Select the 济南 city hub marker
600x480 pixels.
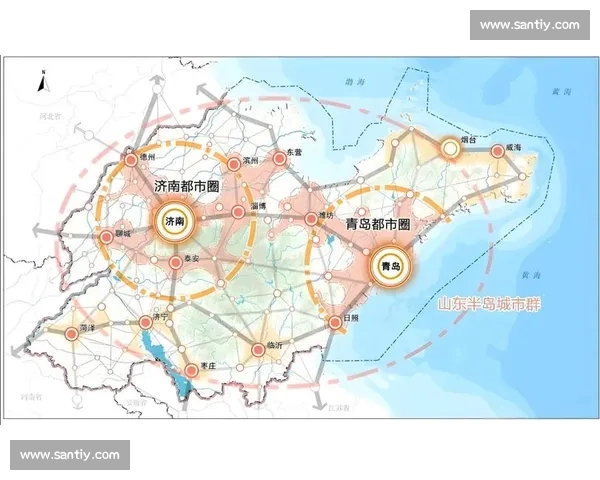tap(174, 221)
